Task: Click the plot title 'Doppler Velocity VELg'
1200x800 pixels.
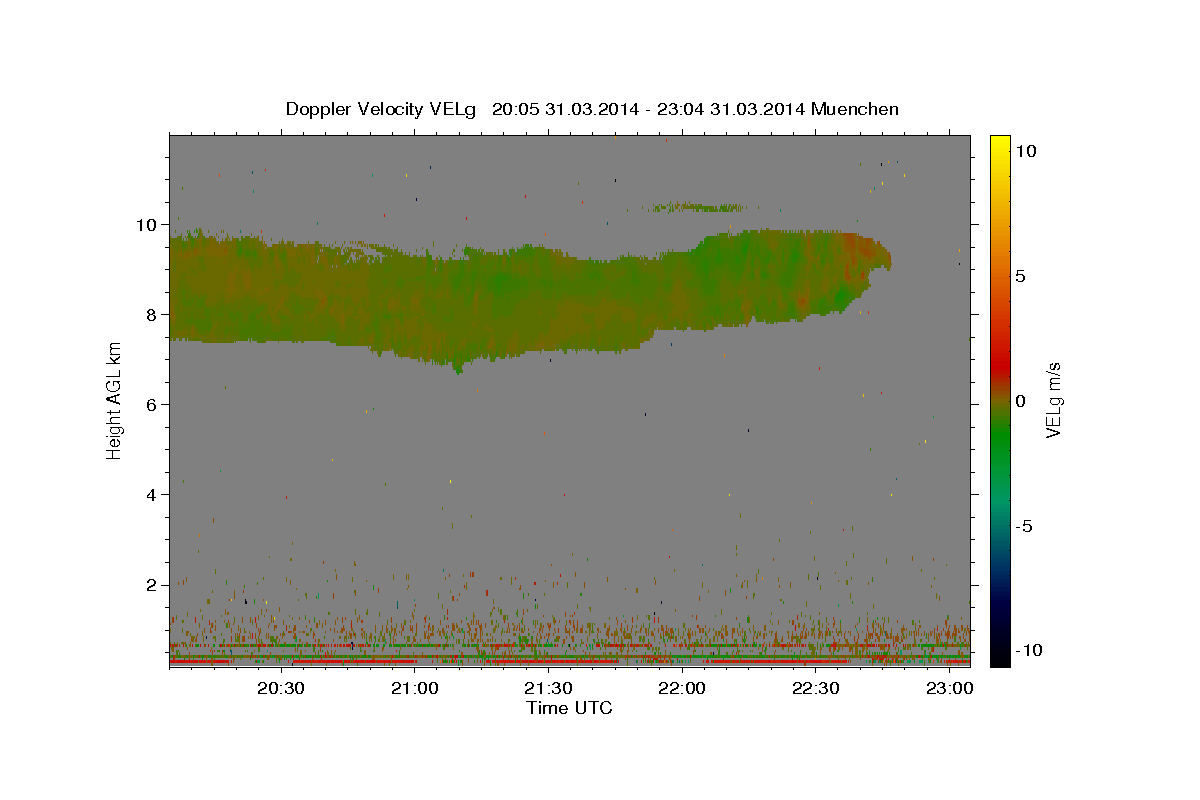Action: pos(383,109)
